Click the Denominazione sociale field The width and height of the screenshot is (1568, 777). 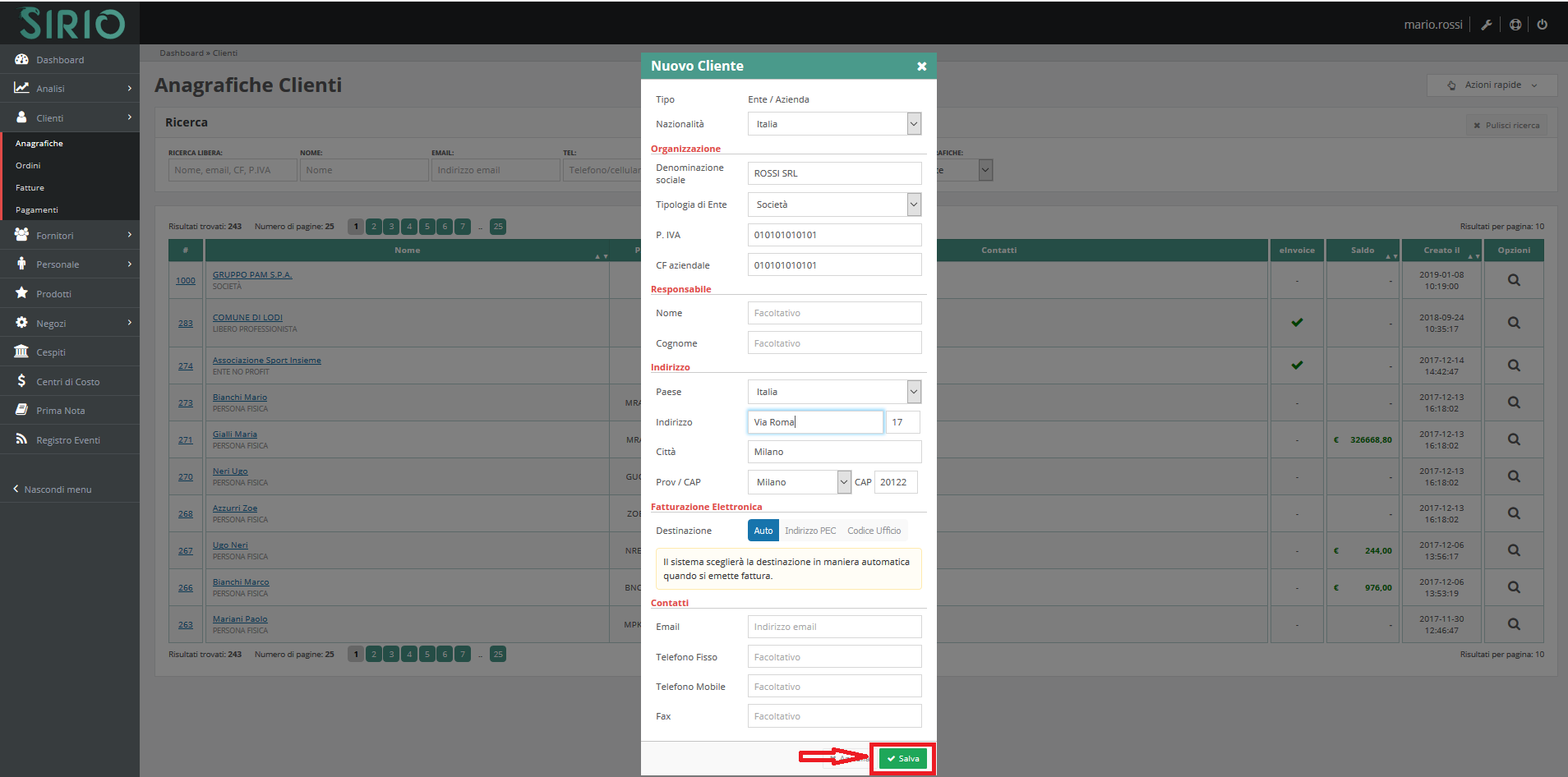tap(834, 173)
